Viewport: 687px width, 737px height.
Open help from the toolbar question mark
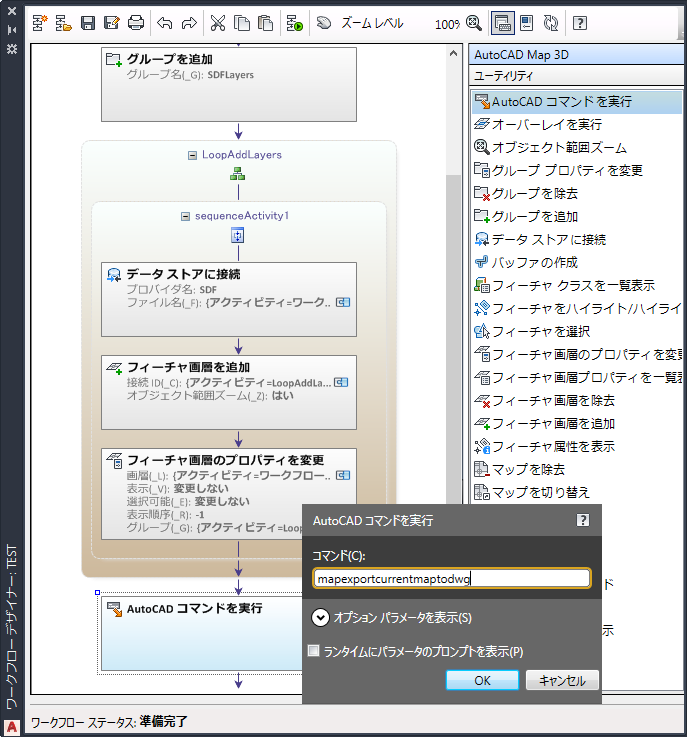tap(580, 23)
